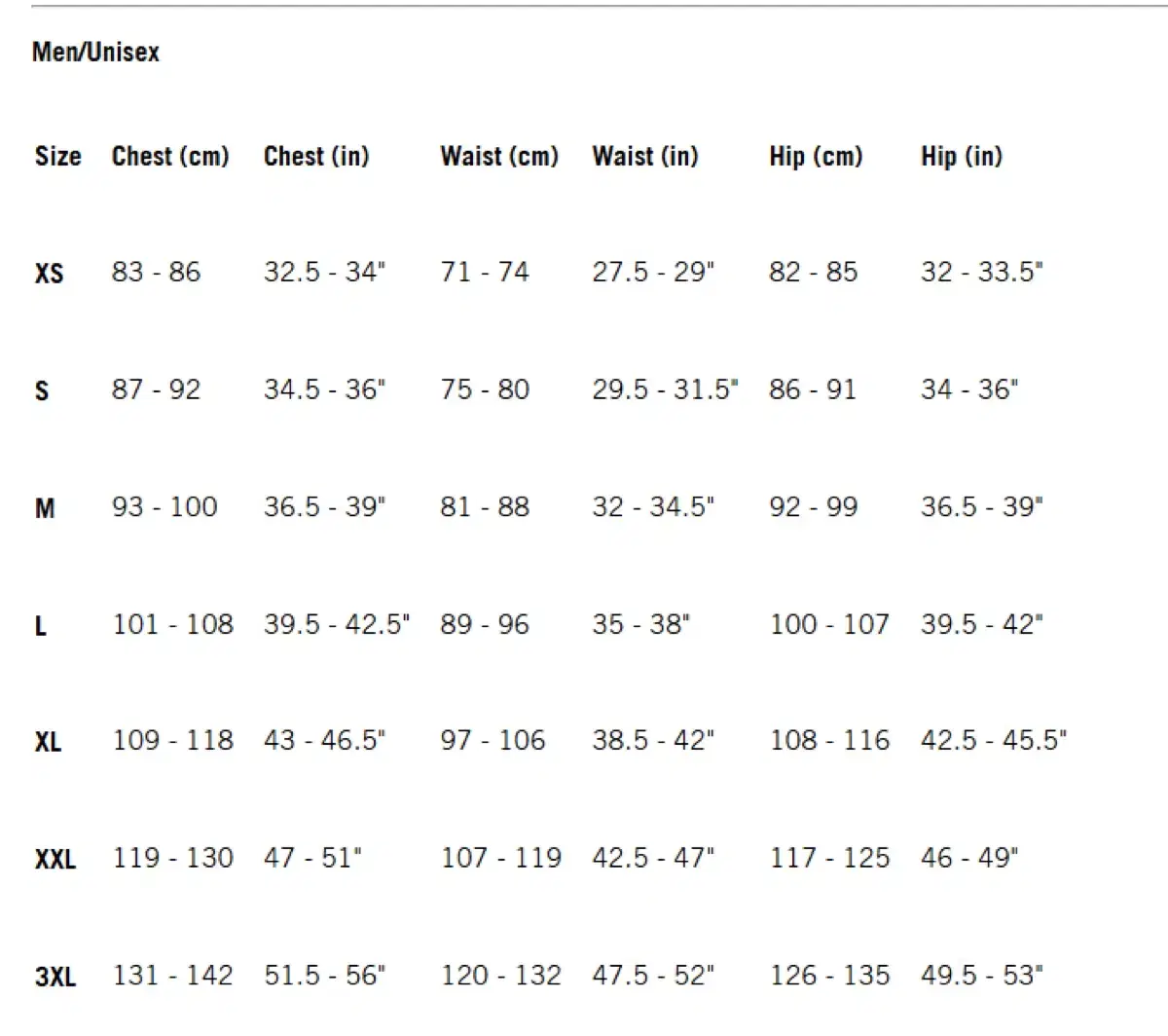This screenshot has width=1168, height=1036.
Task: Click the S size row label
Action: 42,390
